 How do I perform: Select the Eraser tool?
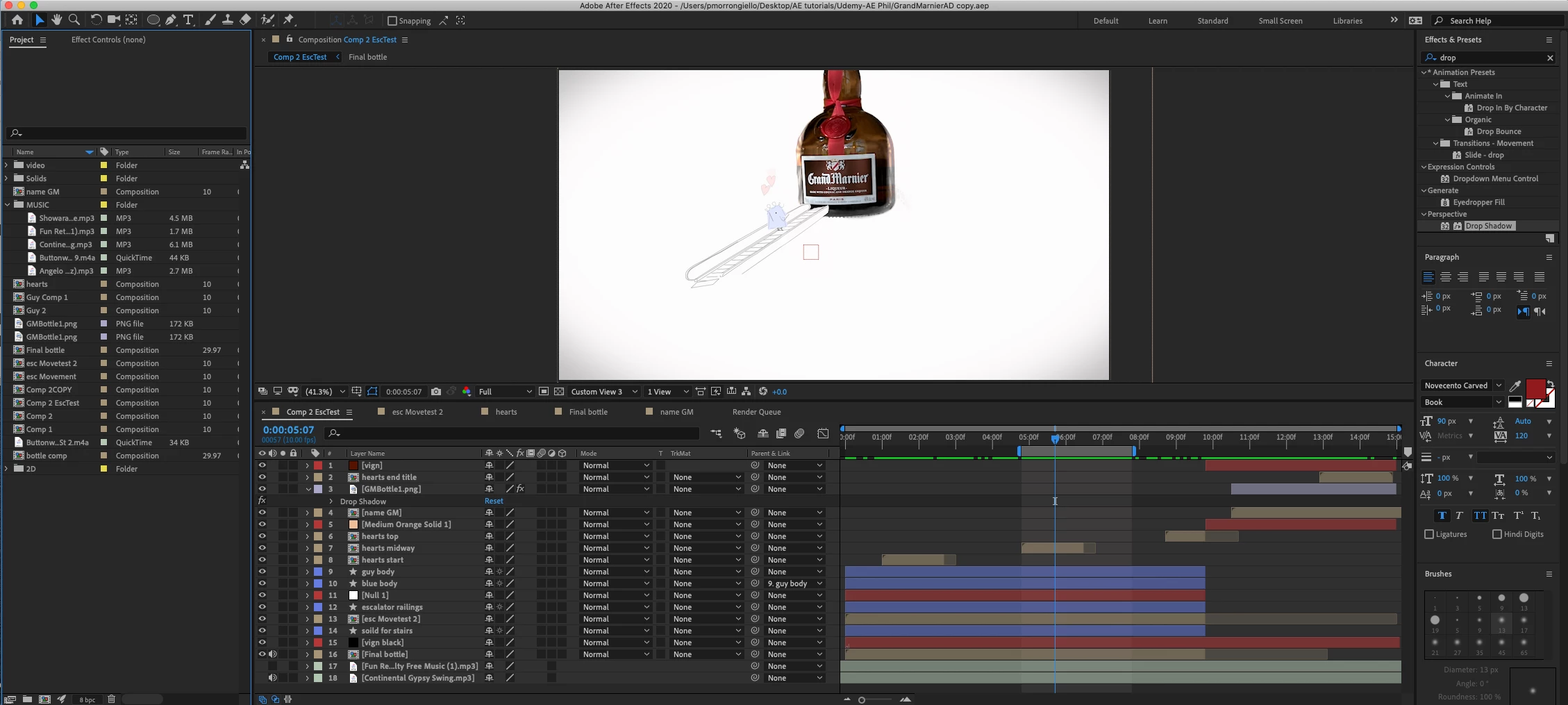point(245,20)
